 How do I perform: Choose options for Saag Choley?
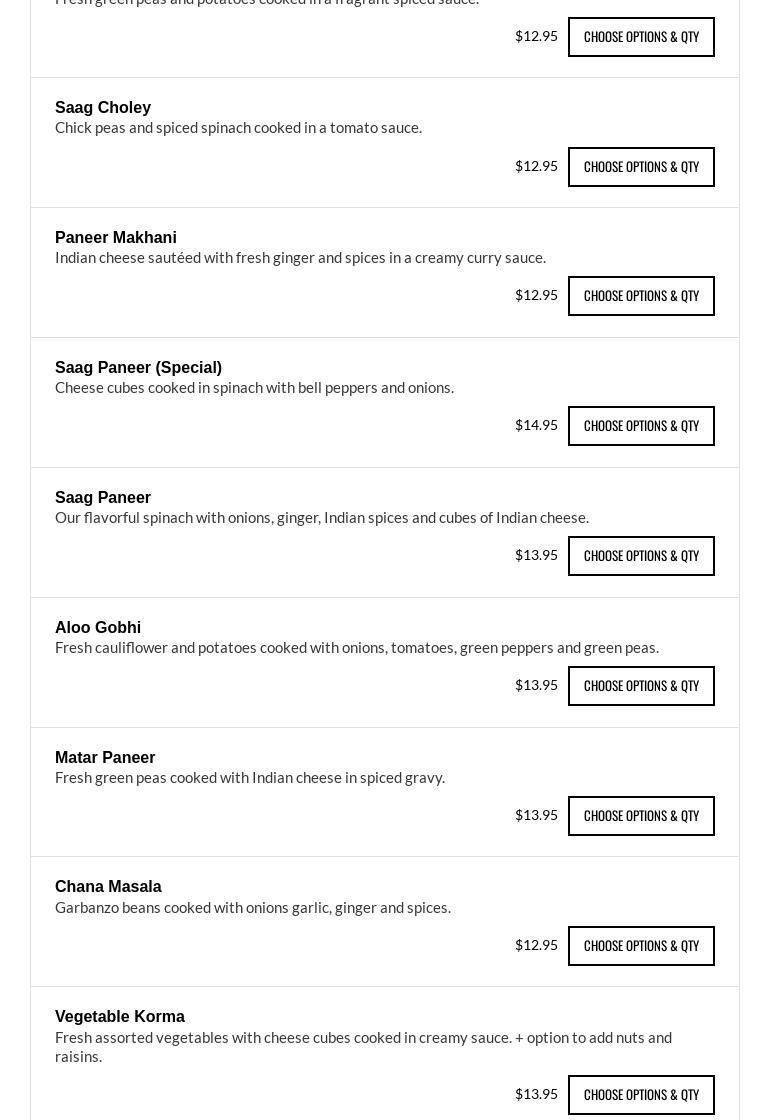[x=641, y=167]
